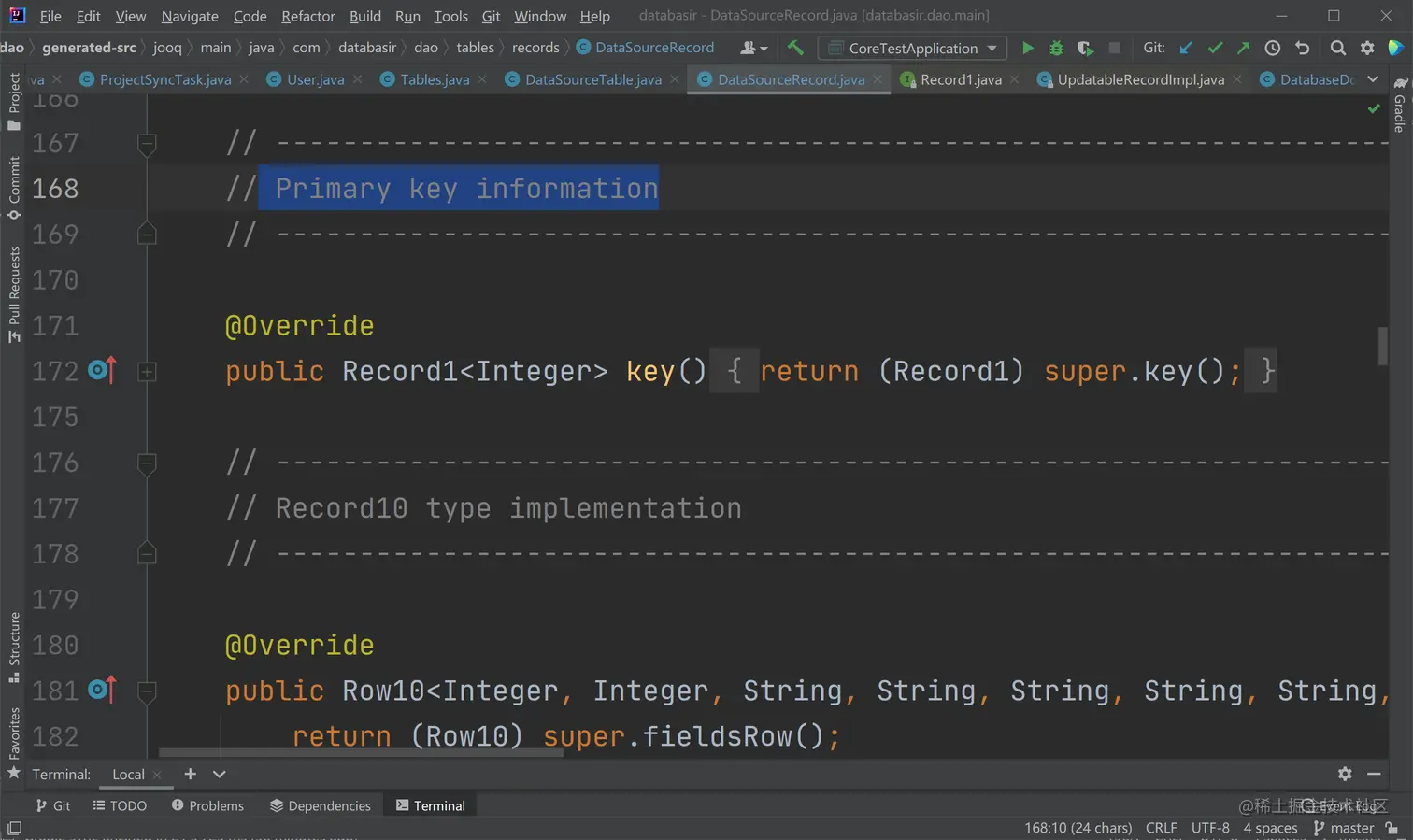Open Git show history clock icon

[1272, 48]
